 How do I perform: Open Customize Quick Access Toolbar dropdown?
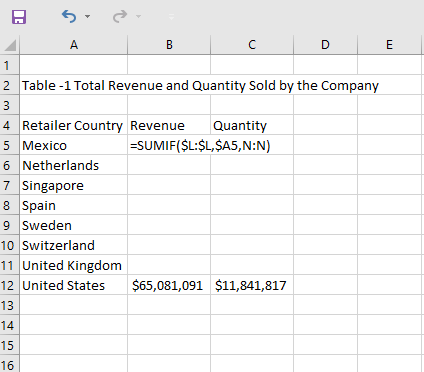[171, 17]
